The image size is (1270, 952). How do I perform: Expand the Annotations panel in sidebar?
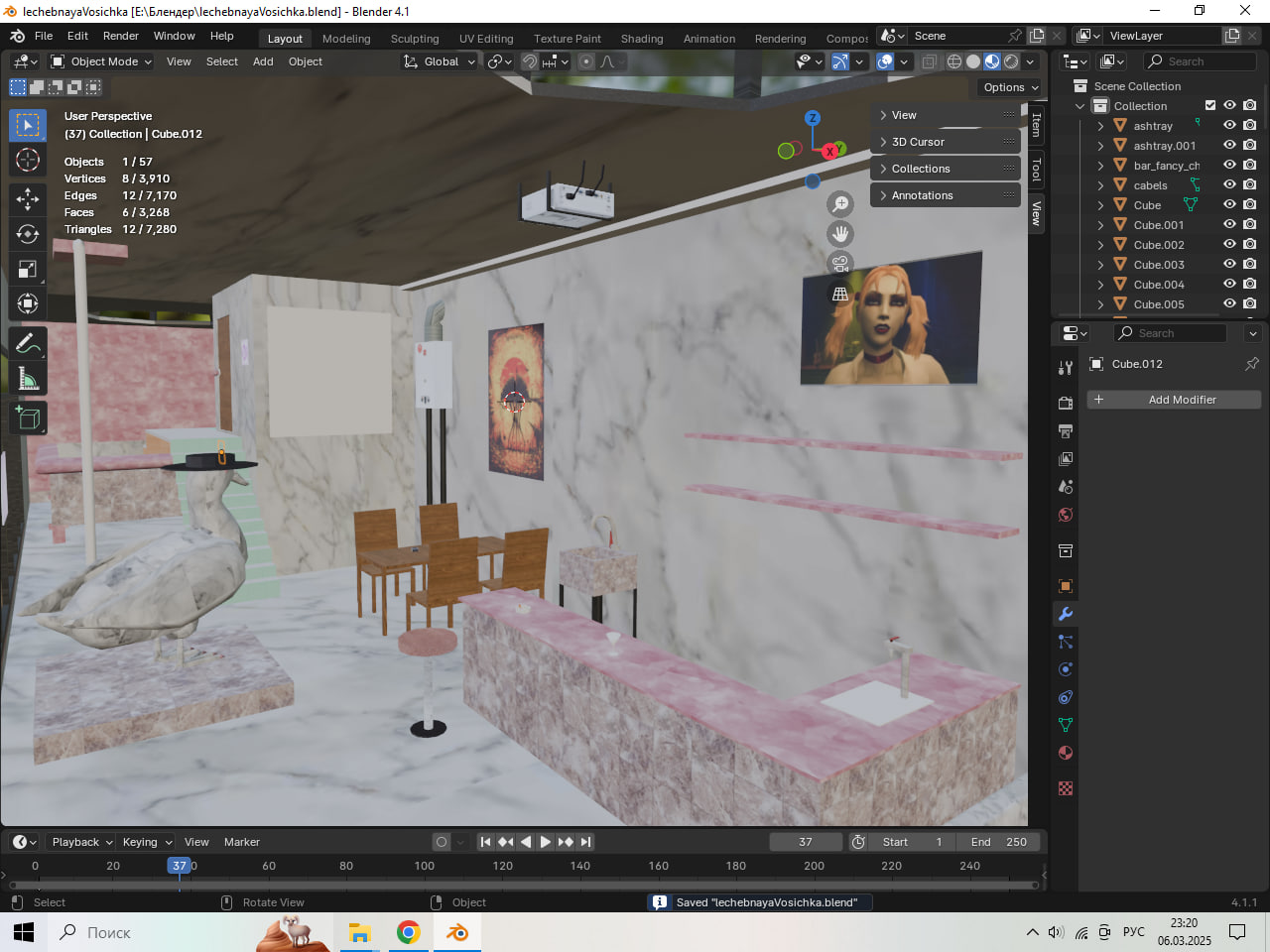[946, 195]
